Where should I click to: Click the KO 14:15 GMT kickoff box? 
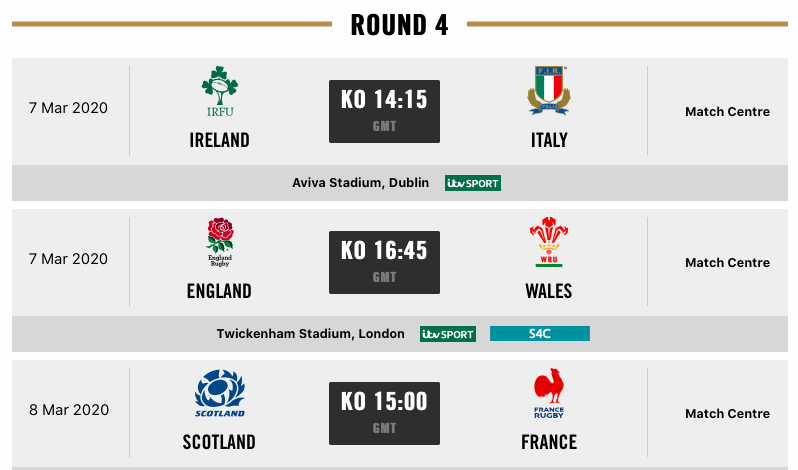[x=384, y=111]
